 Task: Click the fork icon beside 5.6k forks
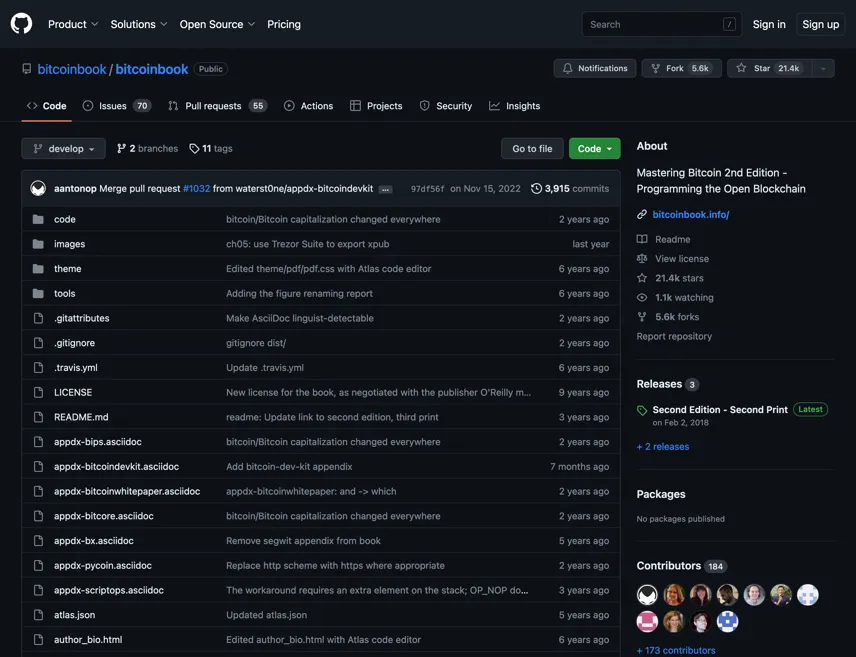tap(642, 317)
